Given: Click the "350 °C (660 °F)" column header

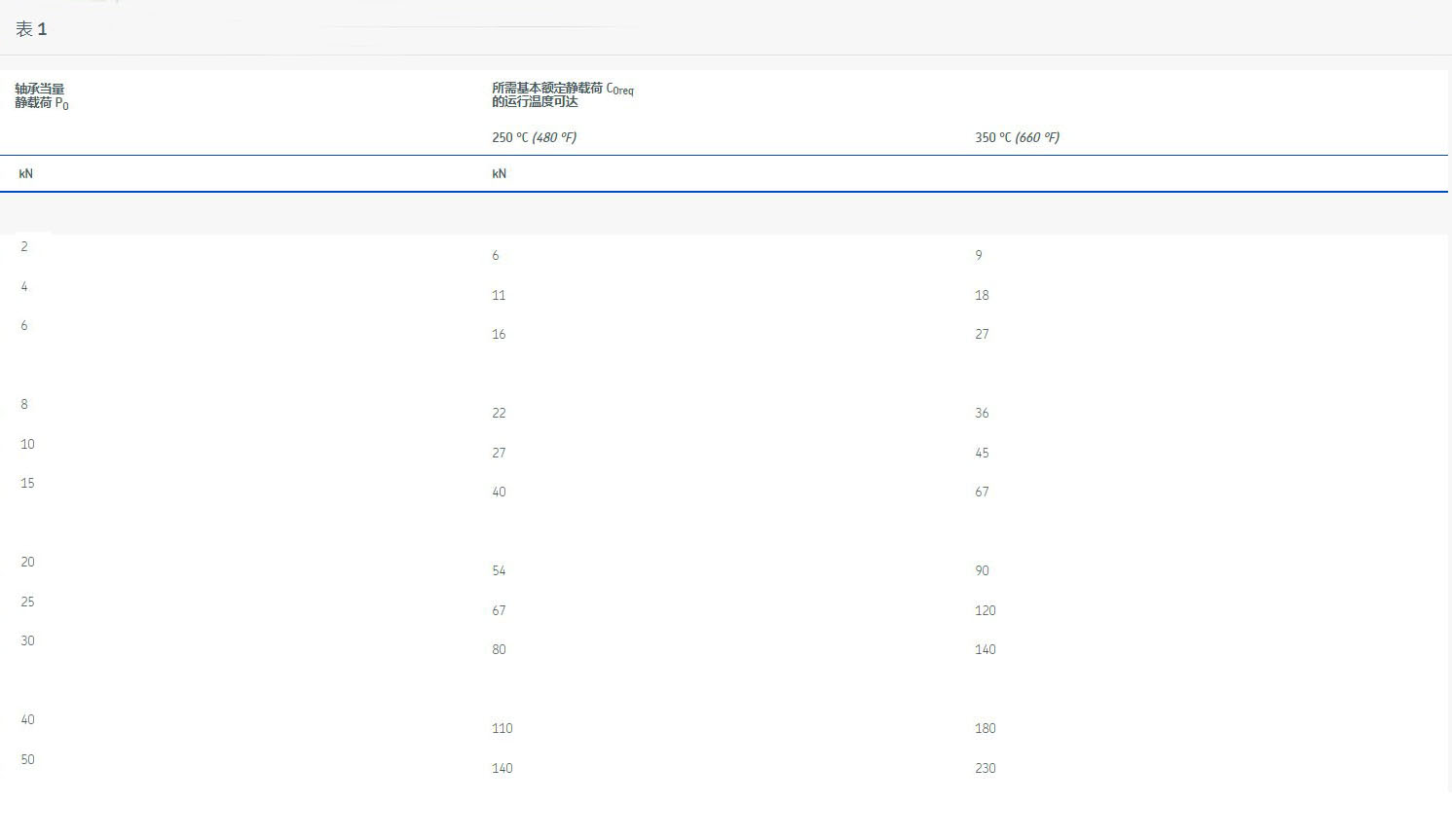Looking at the screenshot, I should click(x=1017, y=137).
